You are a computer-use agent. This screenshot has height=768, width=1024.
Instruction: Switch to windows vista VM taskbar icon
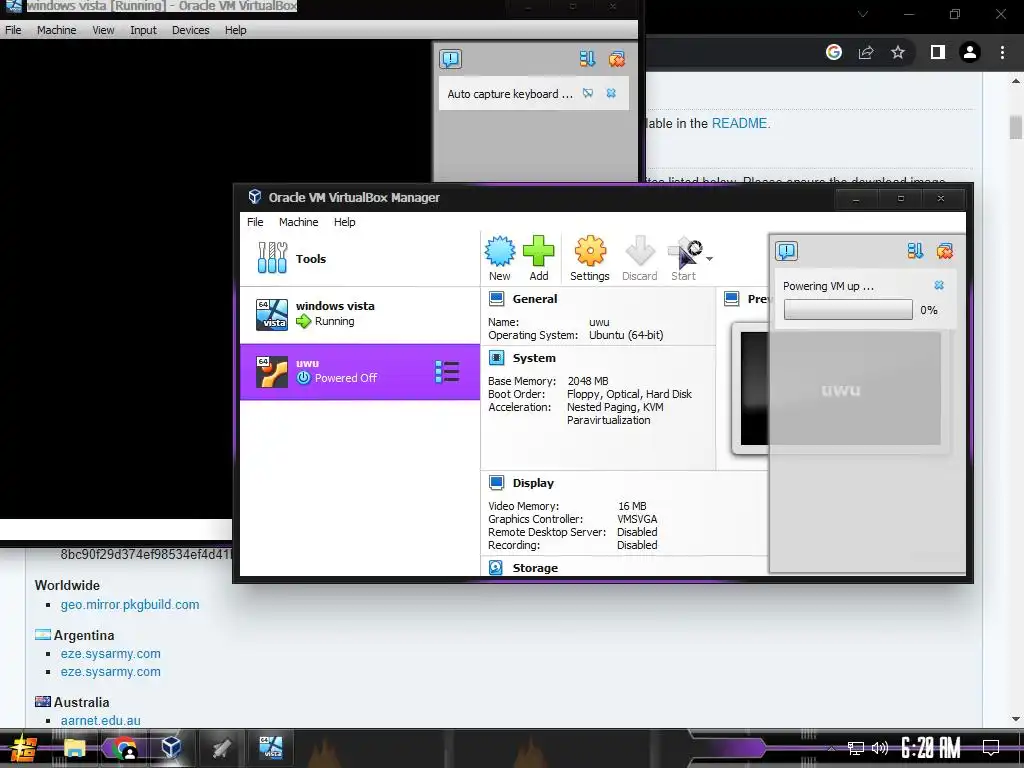pyautogui.click(x=271, y=747)
